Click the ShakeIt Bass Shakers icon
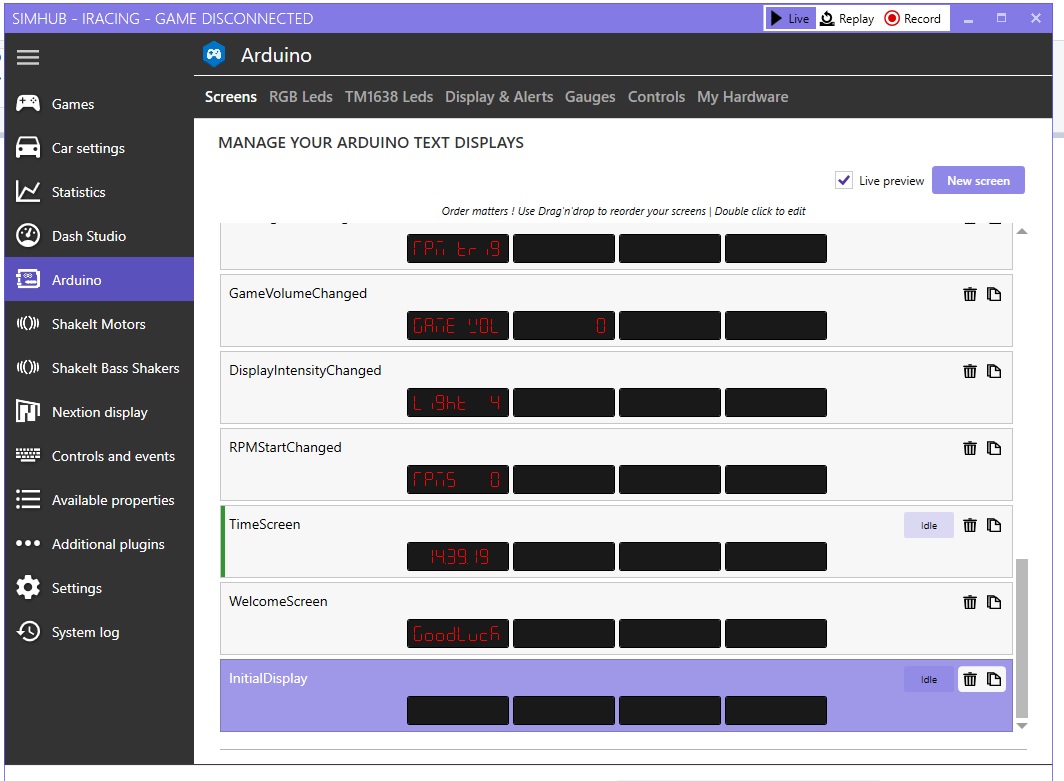Viewport: 1064px width, 781px height. click(x=28, y=367)
